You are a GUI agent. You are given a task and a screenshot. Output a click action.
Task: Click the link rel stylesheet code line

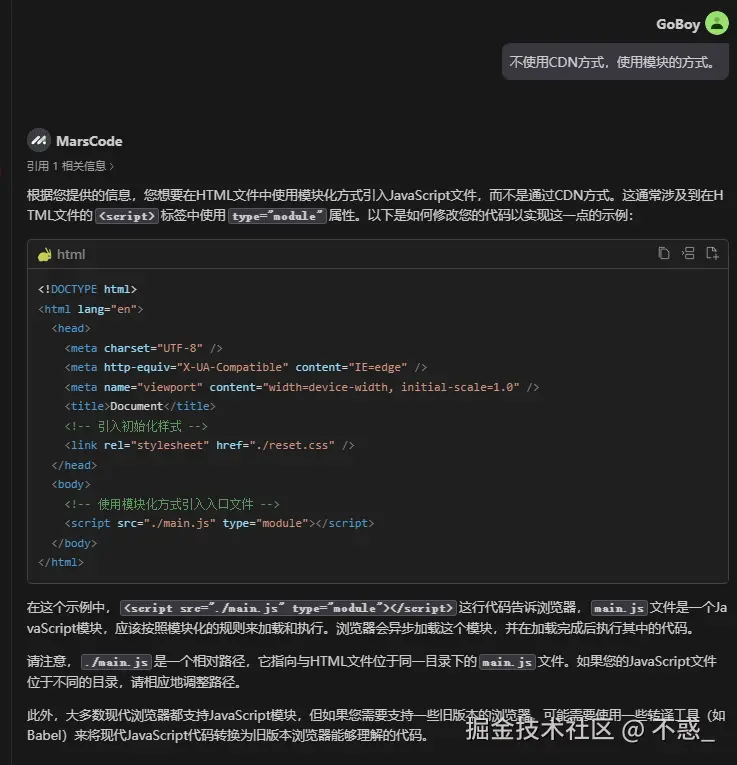pyautogui.click(x=209, y=445)
